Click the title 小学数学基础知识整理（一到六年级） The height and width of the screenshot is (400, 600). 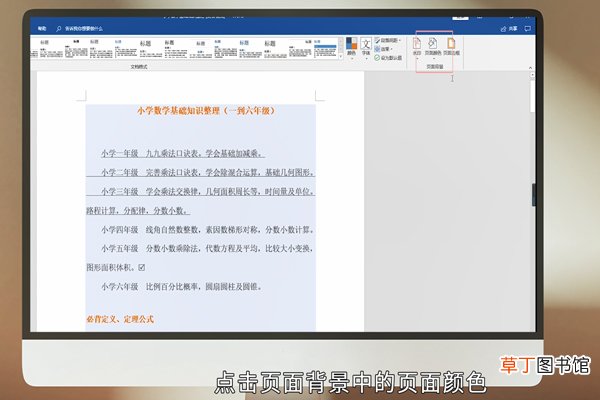point(206,111)
